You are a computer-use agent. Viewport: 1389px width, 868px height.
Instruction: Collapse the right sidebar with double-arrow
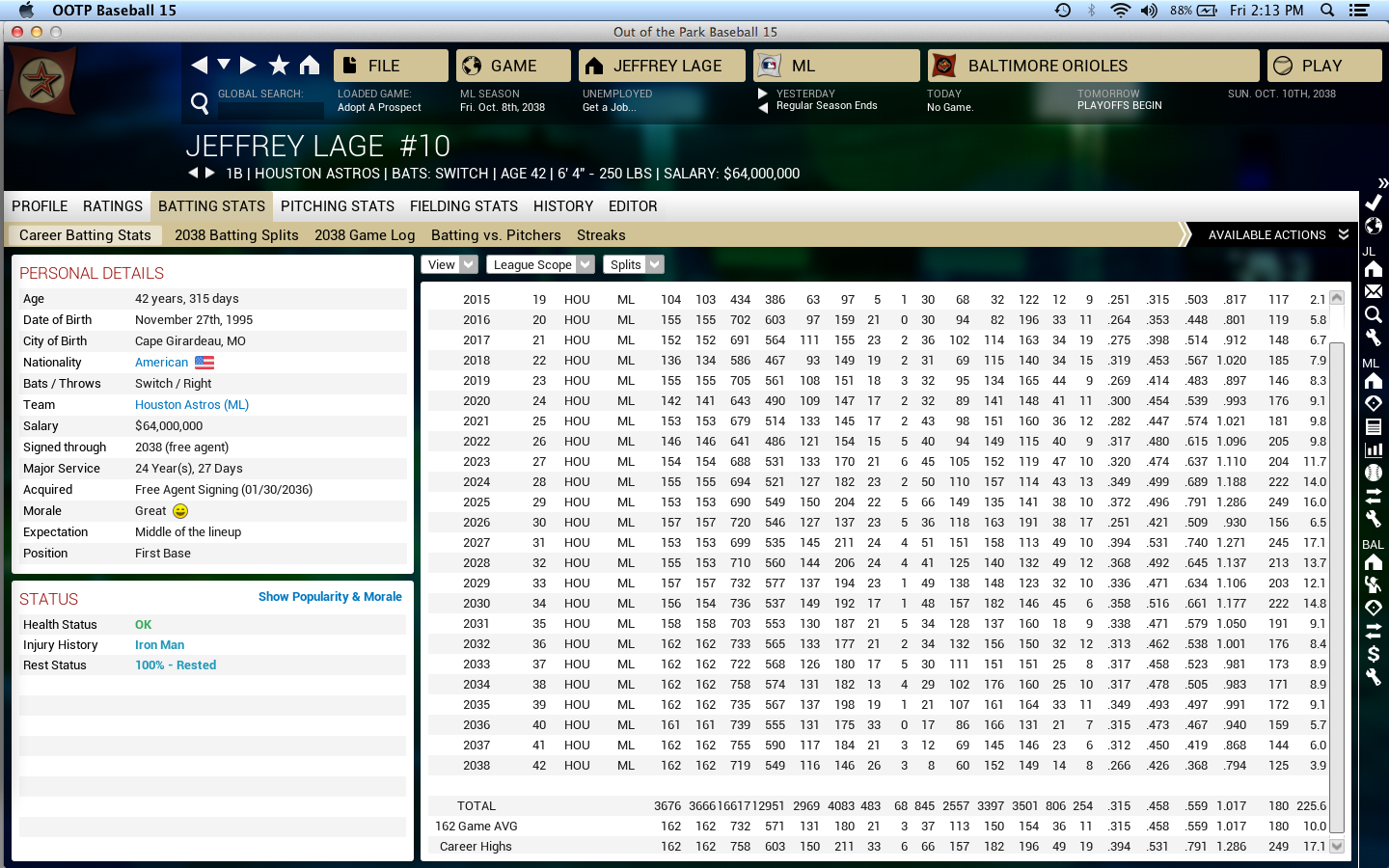pos(1382,183)
